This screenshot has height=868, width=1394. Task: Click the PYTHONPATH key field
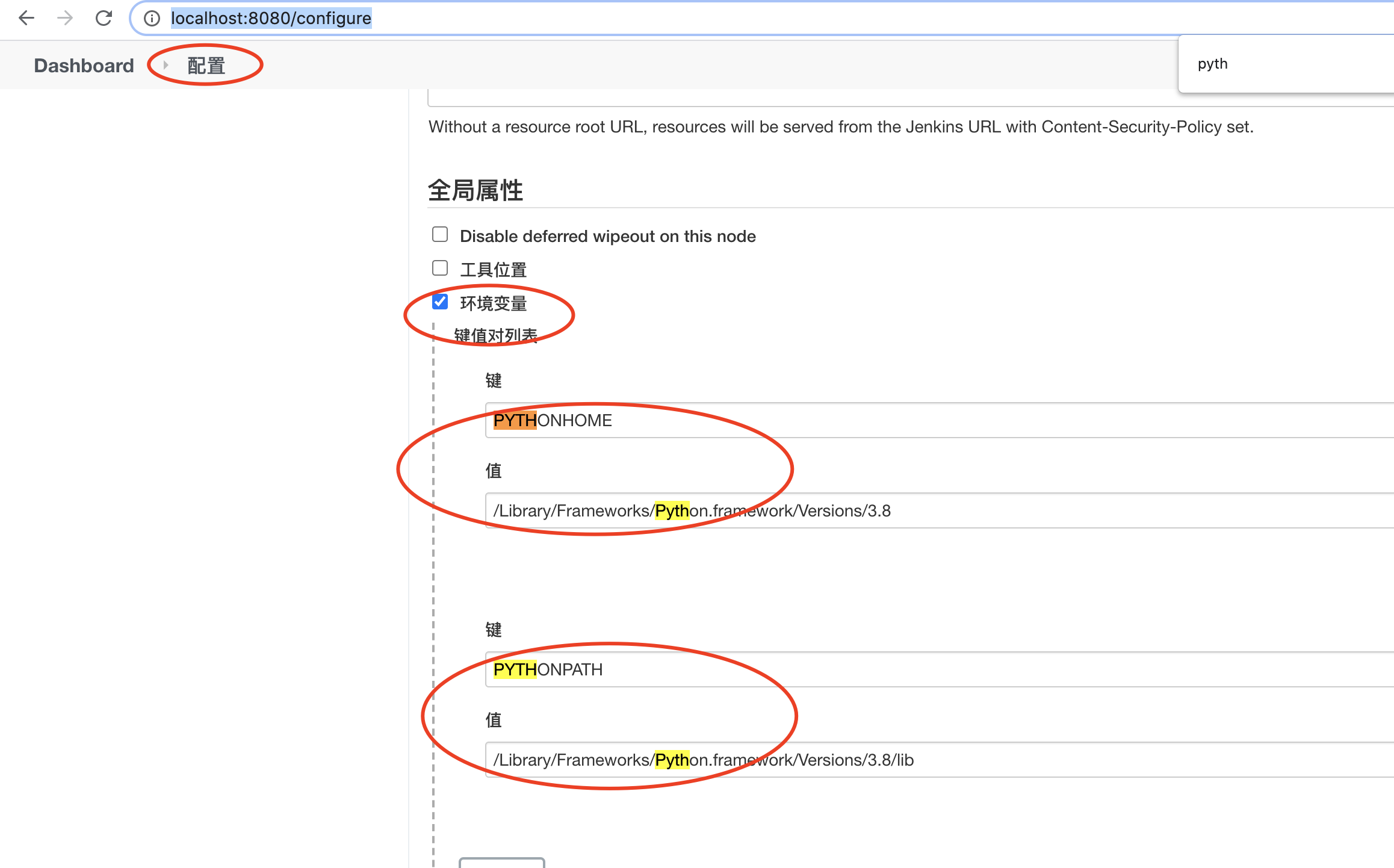pyautogui.click(x=903, y=669)
